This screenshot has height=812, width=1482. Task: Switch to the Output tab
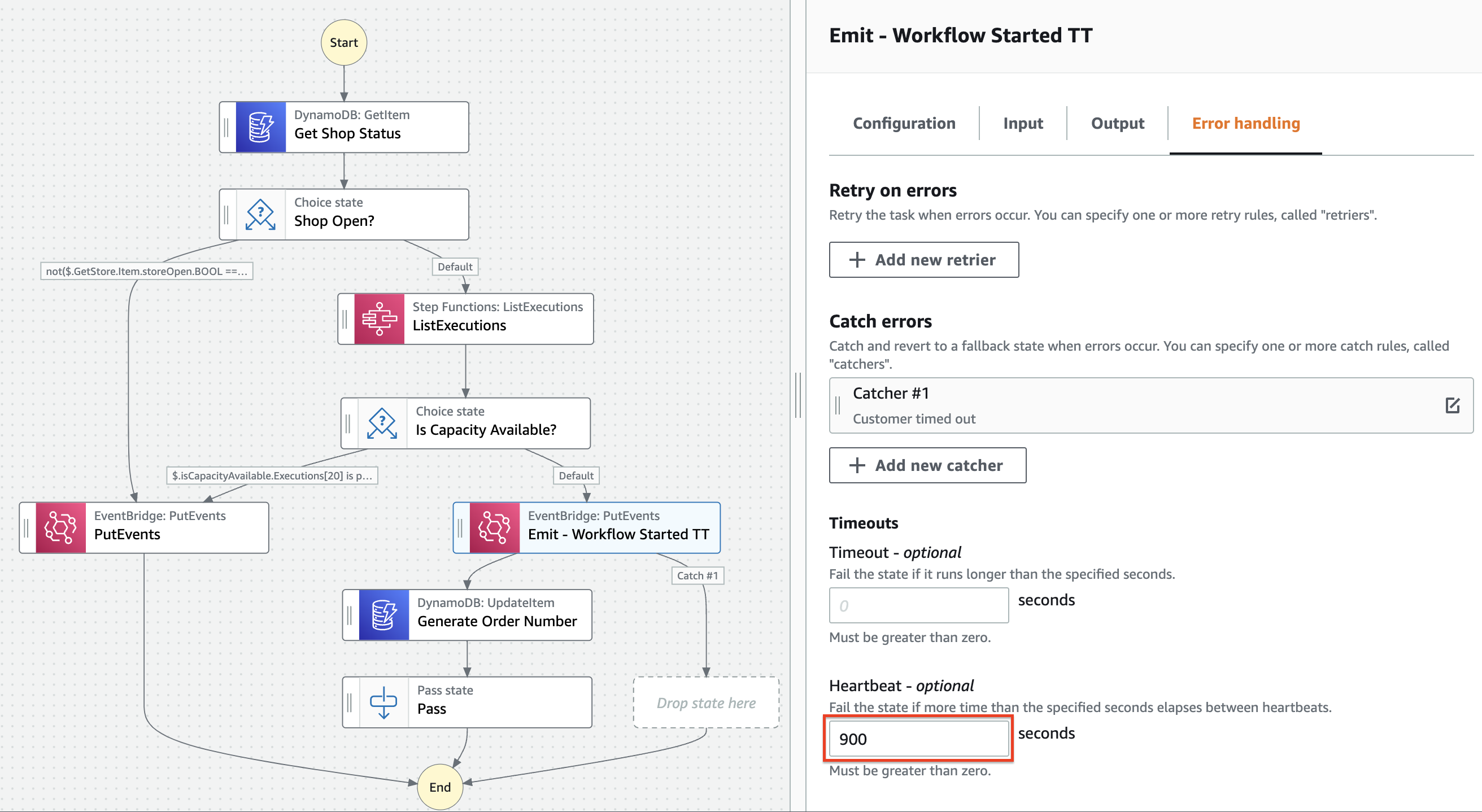[1117, 123]
